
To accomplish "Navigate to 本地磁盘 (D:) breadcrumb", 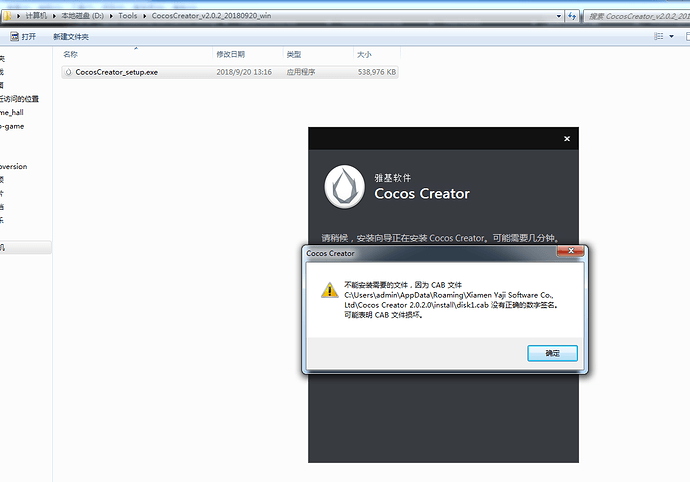I will (x=82, y=16).
